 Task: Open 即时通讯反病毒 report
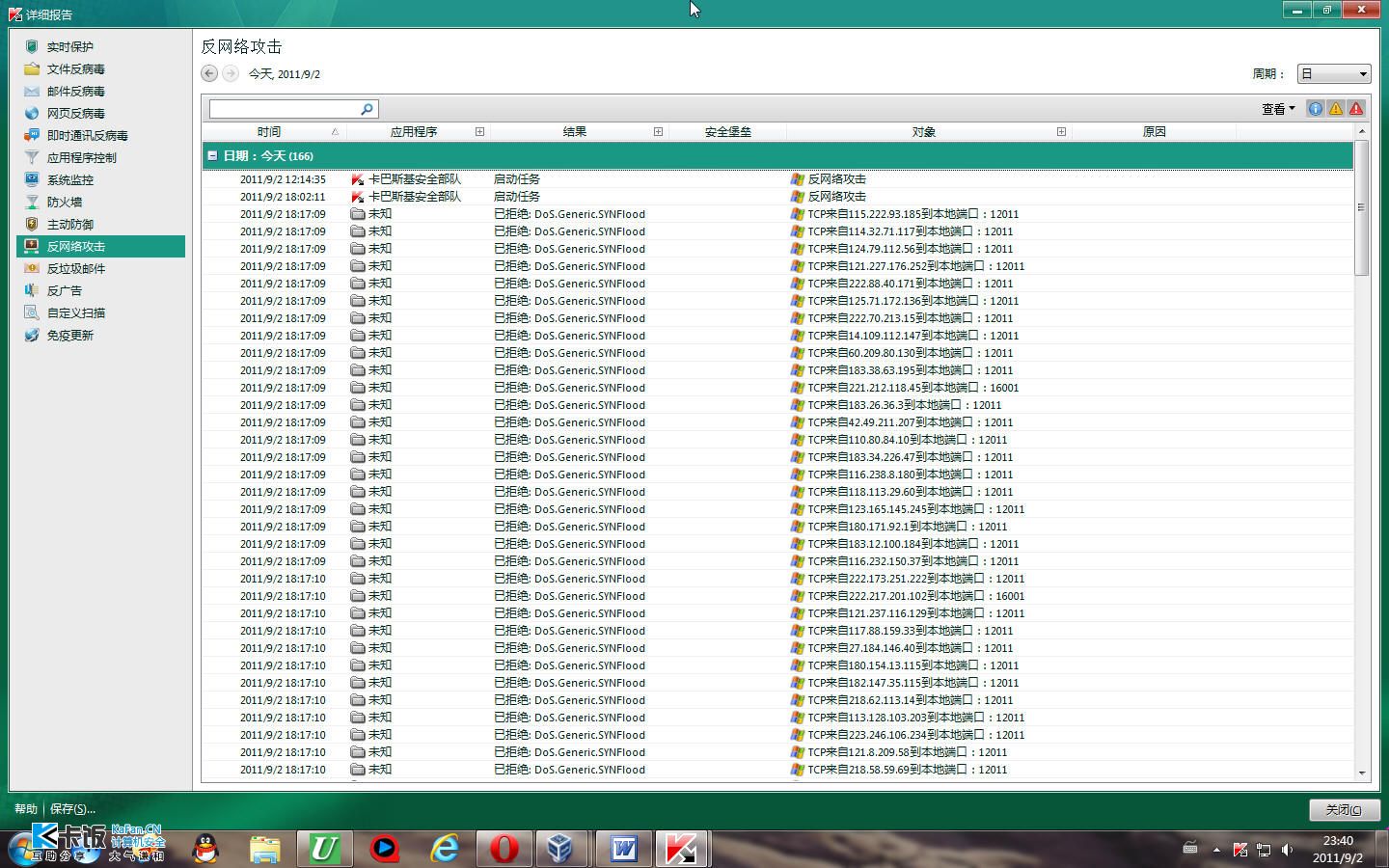click(x=87, y=135)
